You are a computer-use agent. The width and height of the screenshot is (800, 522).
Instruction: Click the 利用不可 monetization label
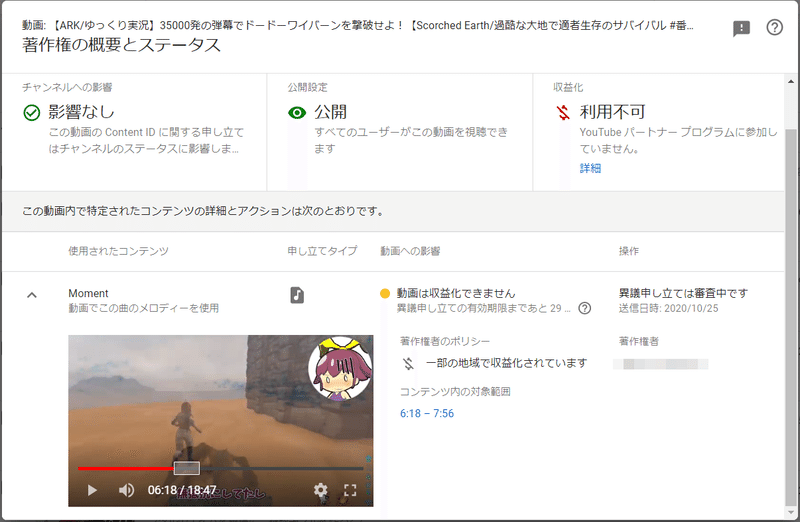tap(612, 112)
